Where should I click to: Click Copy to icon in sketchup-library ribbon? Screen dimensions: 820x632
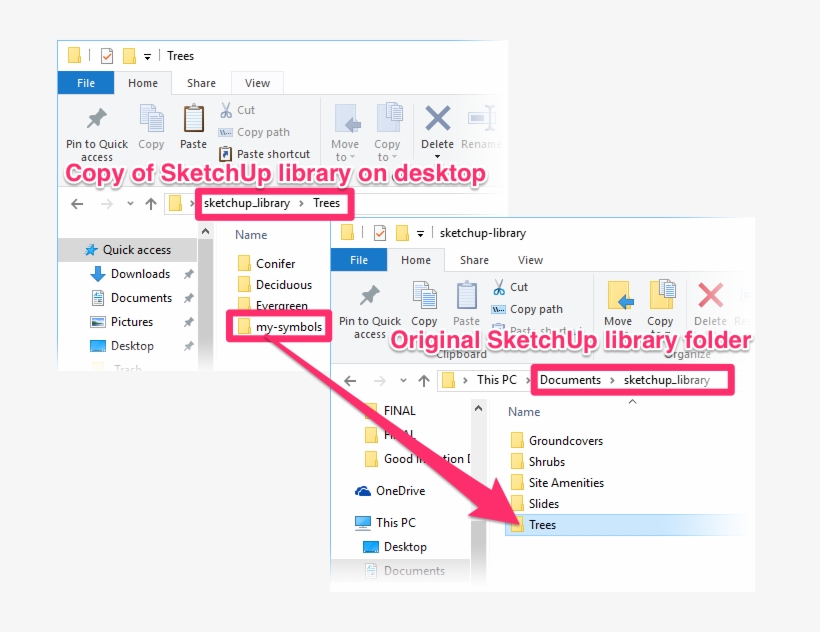coord(662,295)
